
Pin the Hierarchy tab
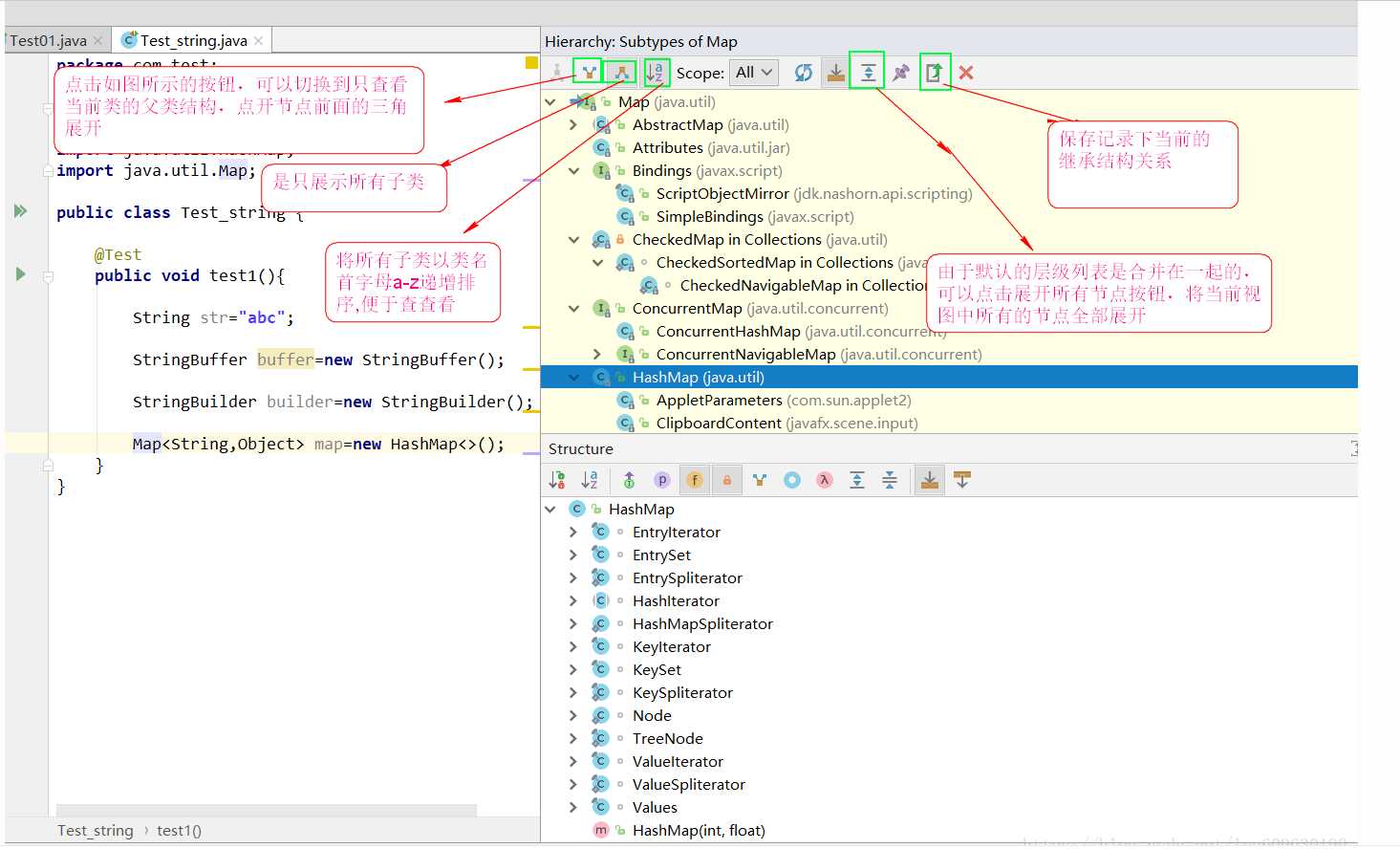900,73
